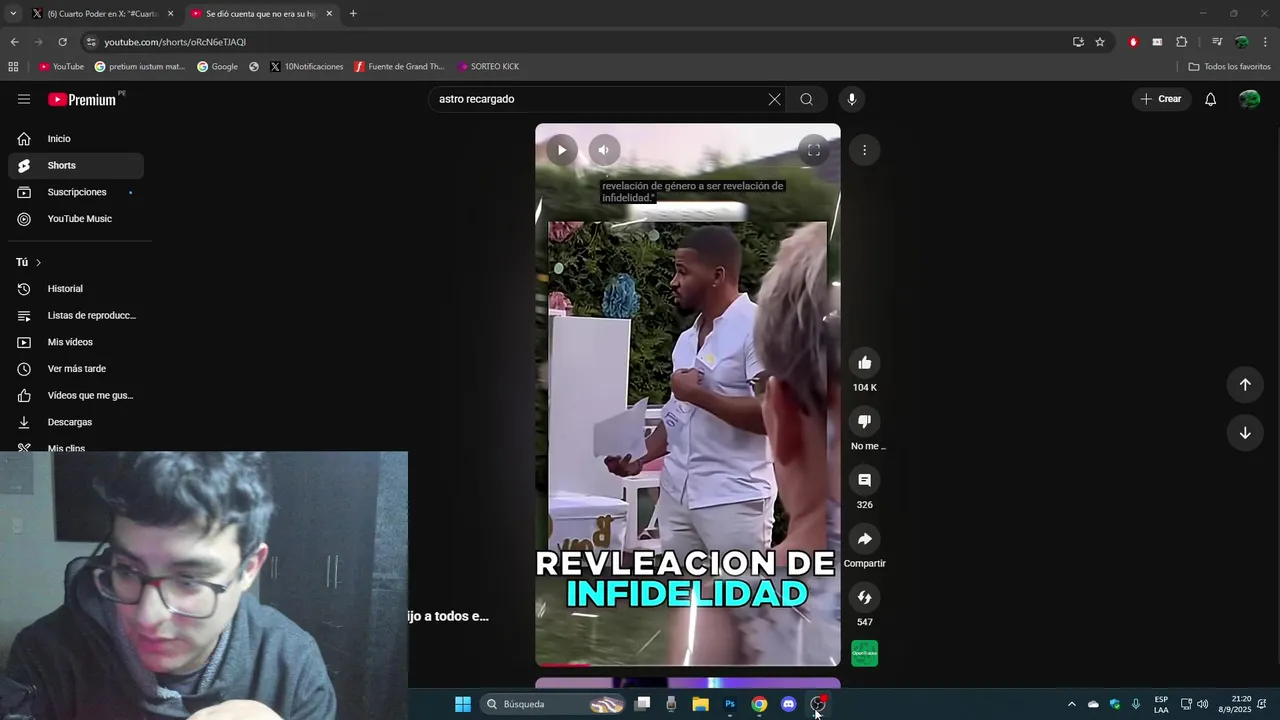The width and height of the screenshot is (1280, 720).
Task: Share the Short via Compartir
Action: point(865,539)
